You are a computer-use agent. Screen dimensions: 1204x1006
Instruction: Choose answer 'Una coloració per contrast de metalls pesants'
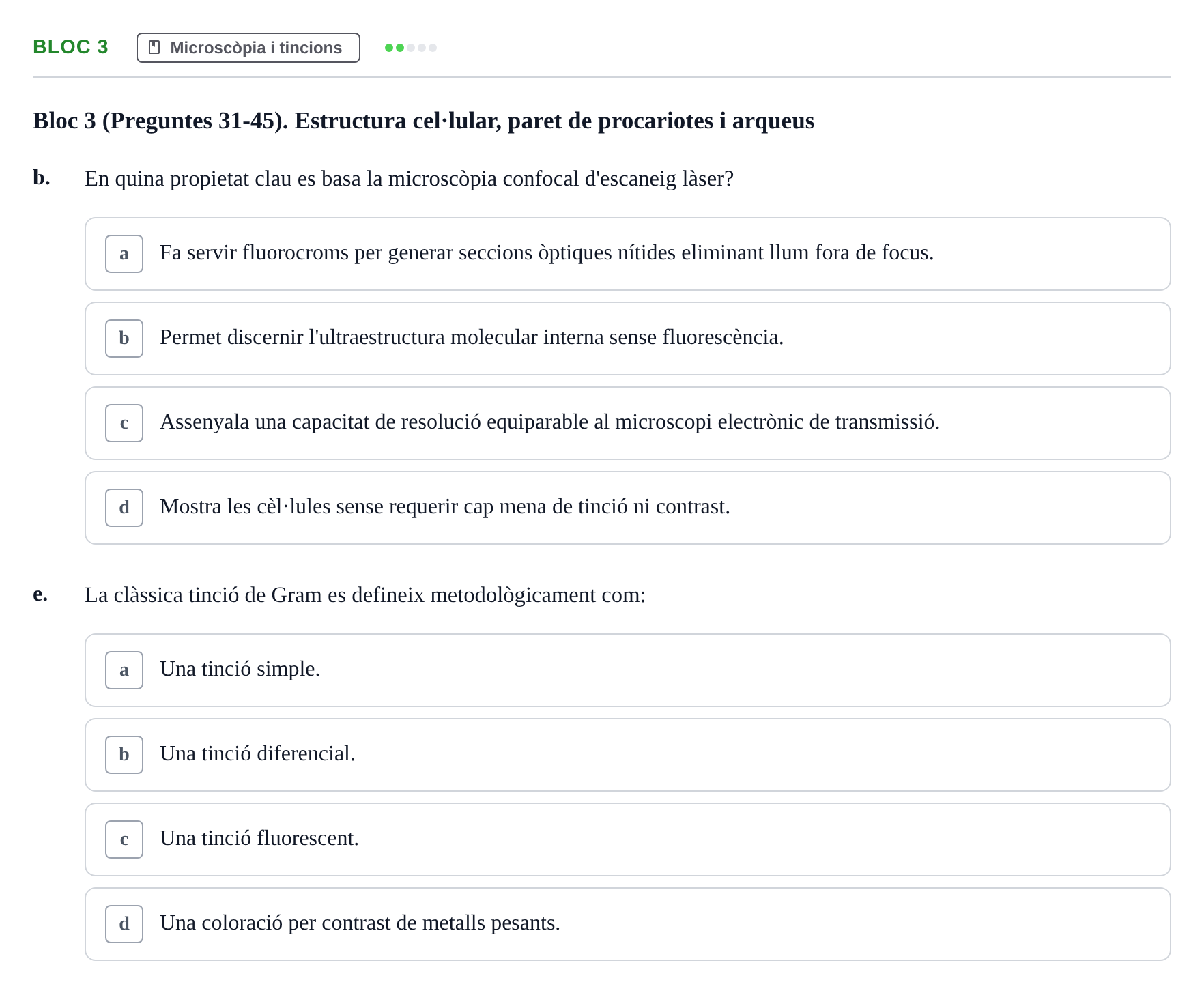[x=628, y=924]
